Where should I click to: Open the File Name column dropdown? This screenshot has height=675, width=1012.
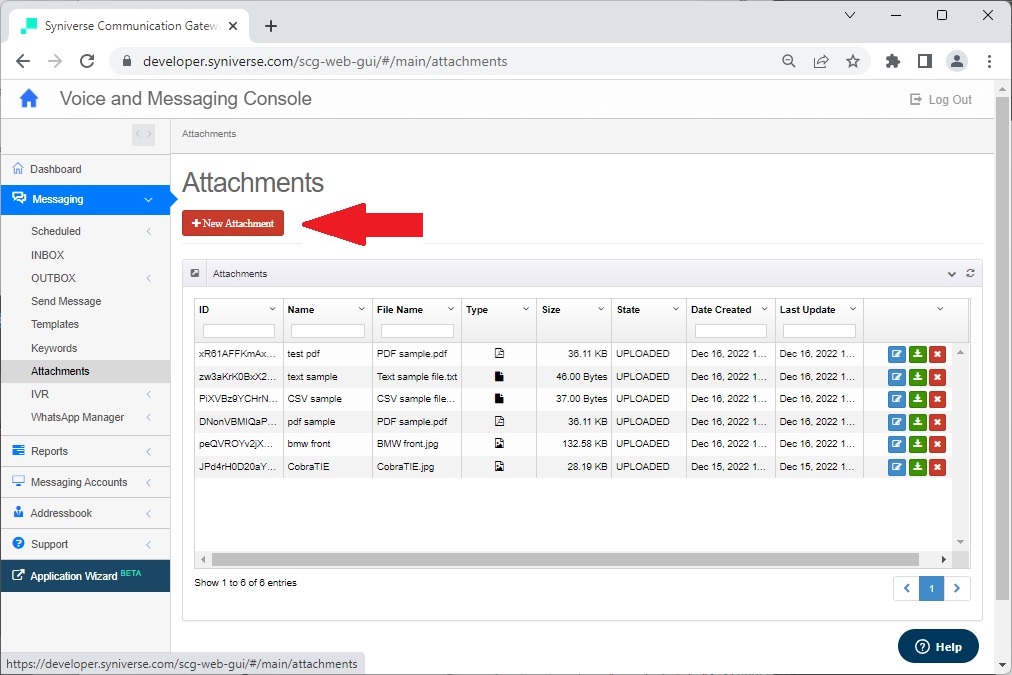click(450, 309)
